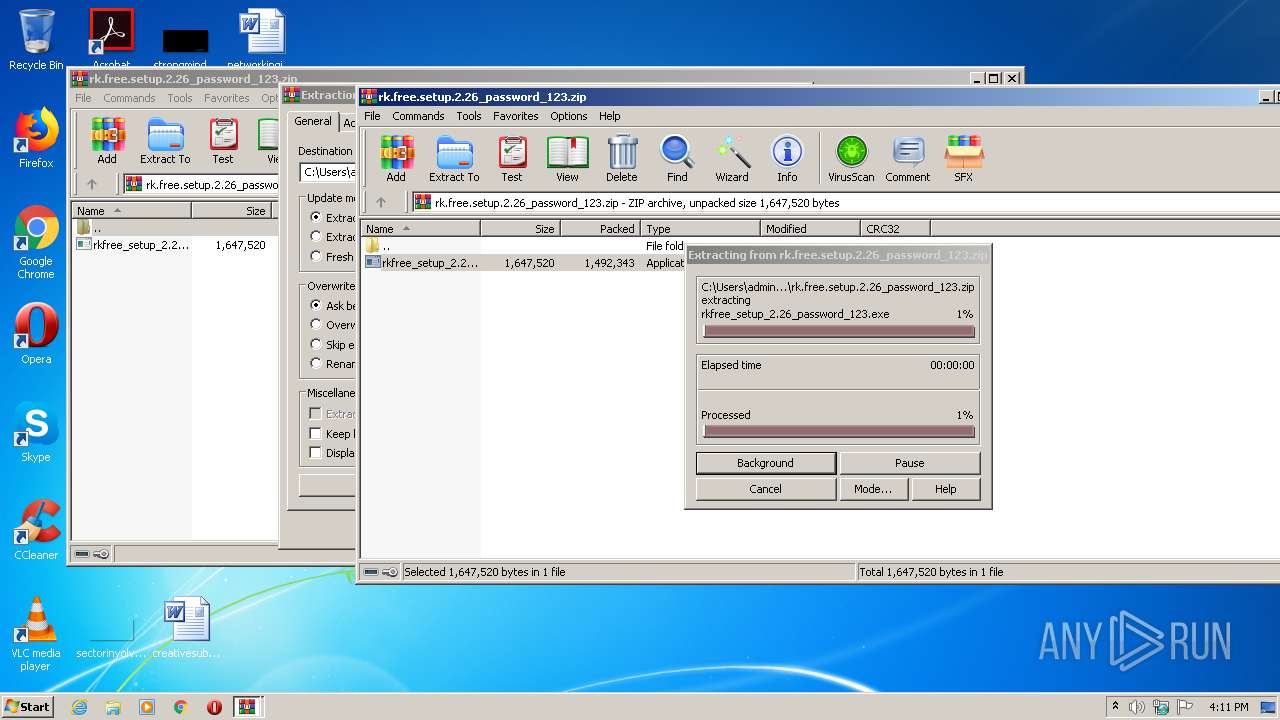The image size is (1280, 720).
Task: Open Skype desktop shortcut
Action: (36, 431)
